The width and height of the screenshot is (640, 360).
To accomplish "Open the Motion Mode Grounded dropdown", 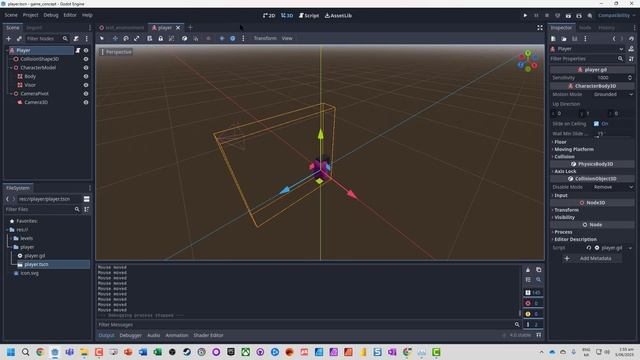I will (613, 94).
